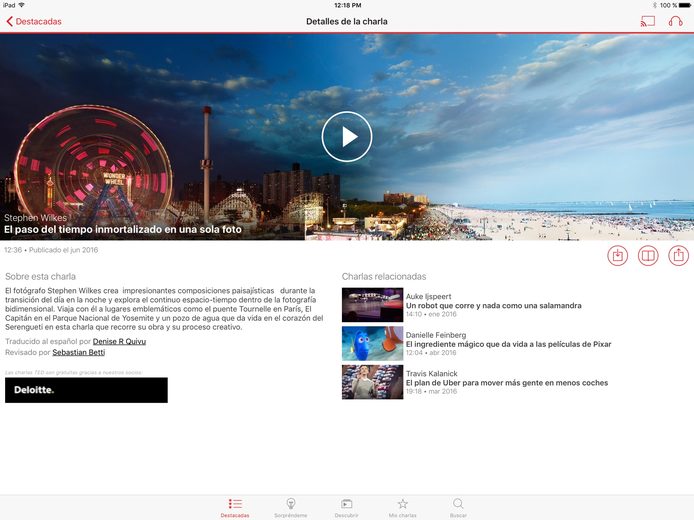Viewport: 694px width, 520px height.
Task: Switch to the Descubrir tab
Action: pos(347,508)
